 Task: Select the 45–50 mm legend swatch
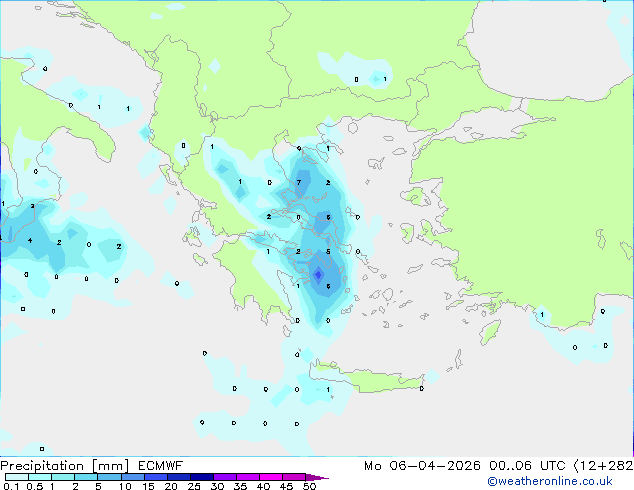point(294,477)
